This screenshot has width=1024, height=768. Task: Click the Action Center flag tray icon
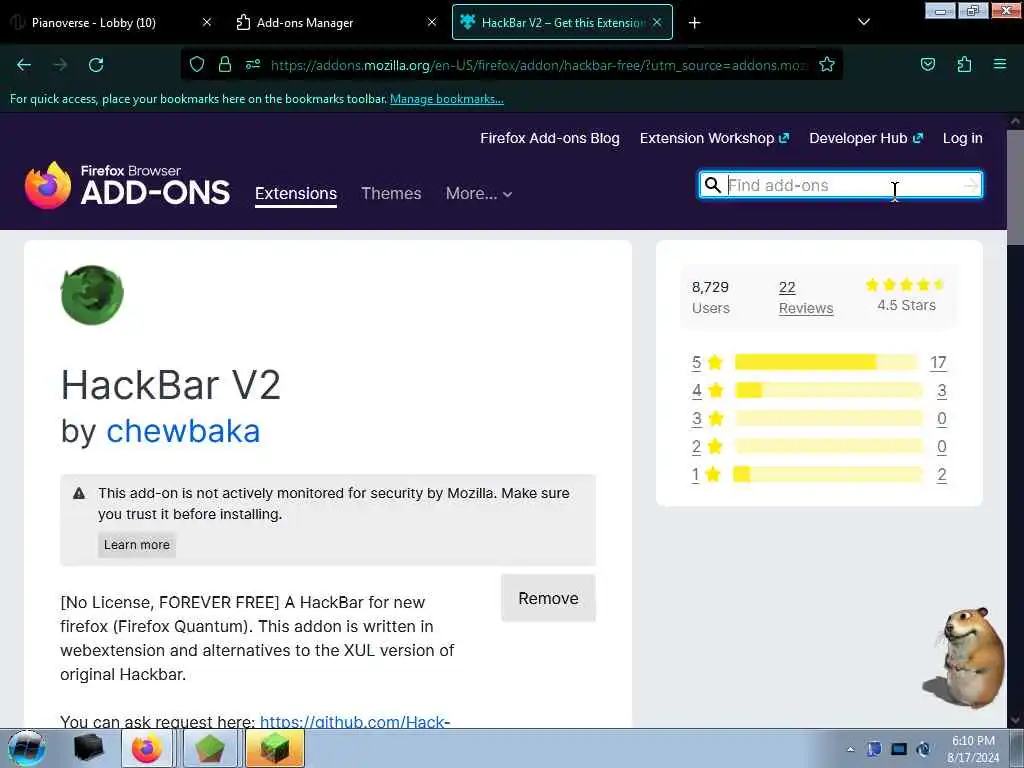874,749
